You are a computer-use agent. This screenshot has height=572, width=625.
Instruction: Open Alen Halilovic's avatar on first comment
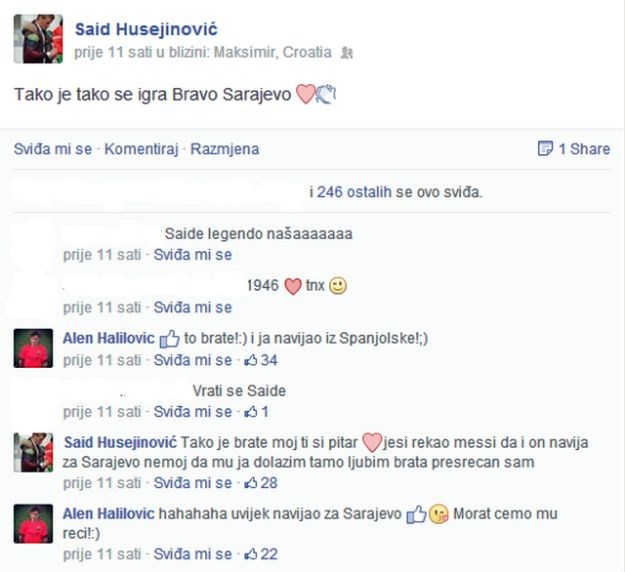[33, 348]
